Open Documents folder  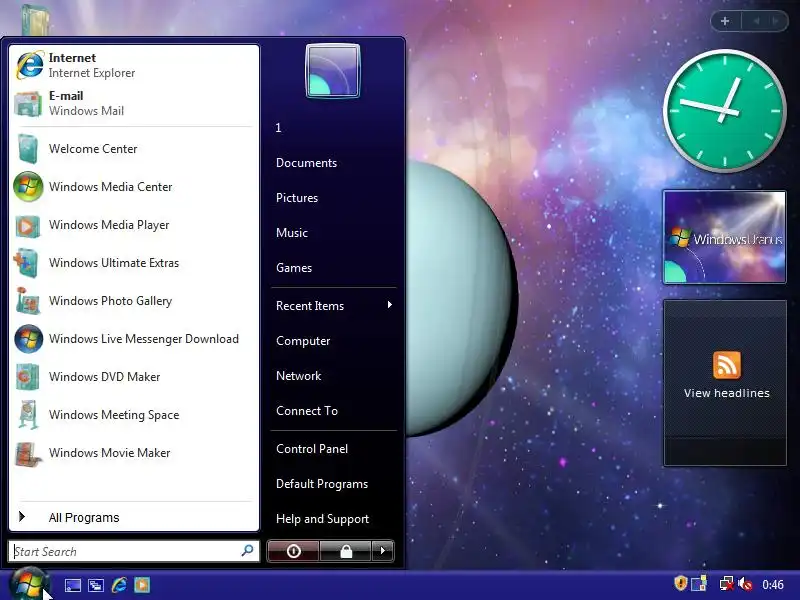333,163
